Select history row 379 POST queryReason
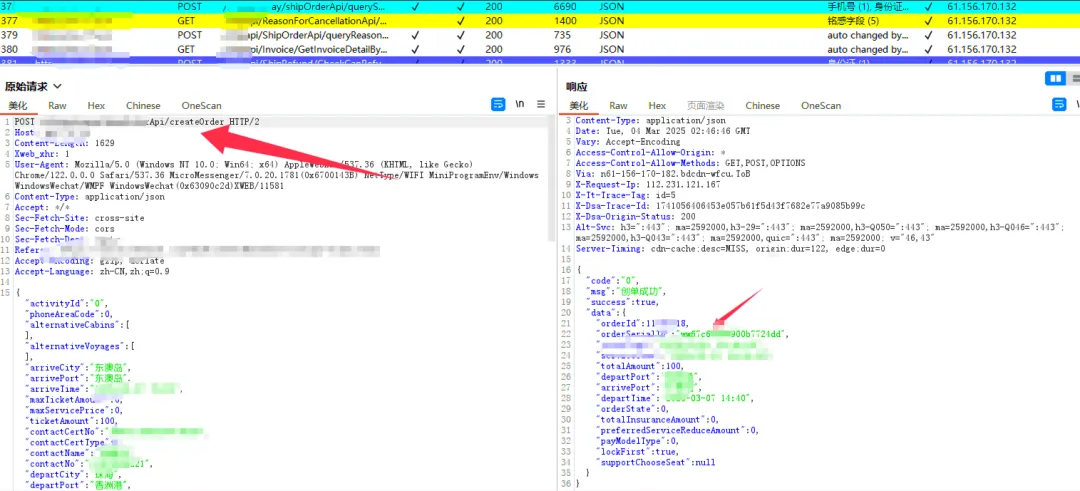This screenshot has height=491, width=1080. 540,35
